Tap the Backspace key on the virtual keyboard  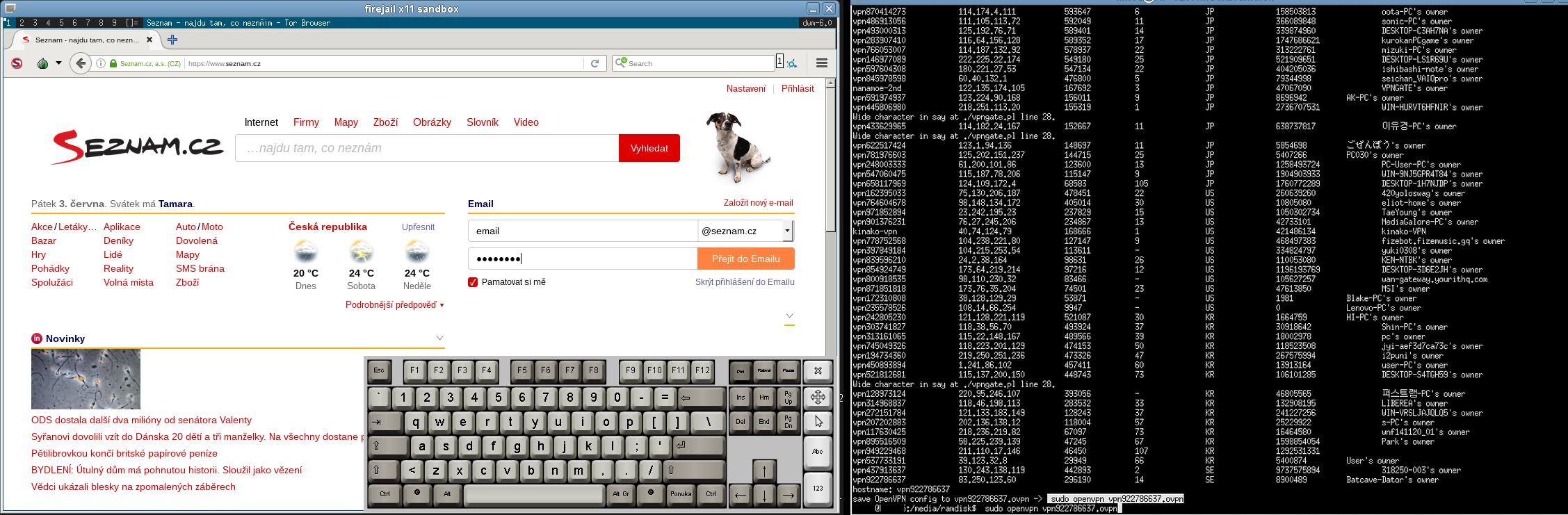[701, 398]
